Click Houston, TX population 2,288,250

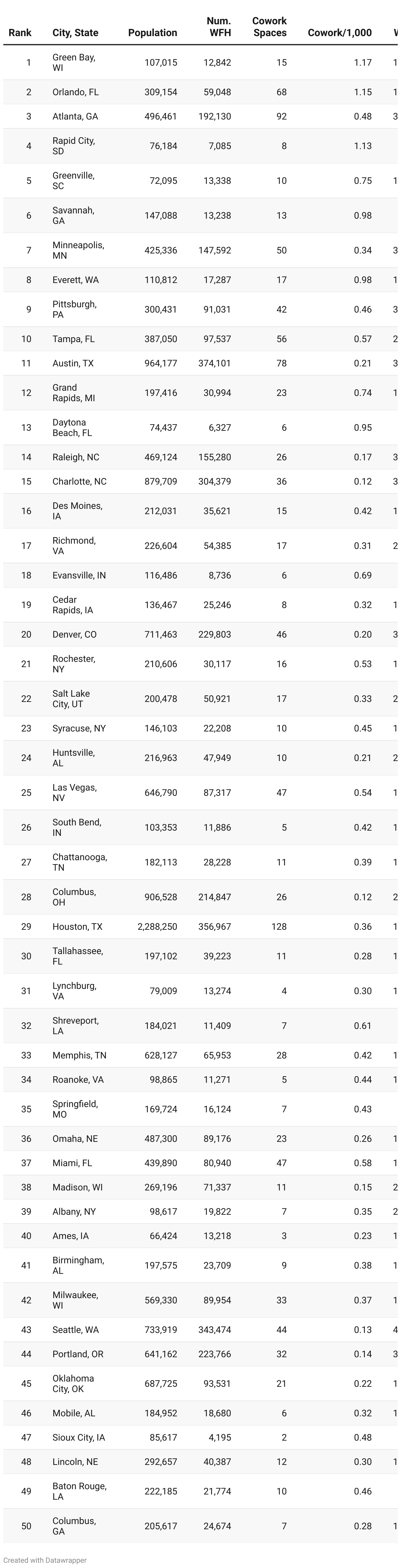(x=157, y=926)
